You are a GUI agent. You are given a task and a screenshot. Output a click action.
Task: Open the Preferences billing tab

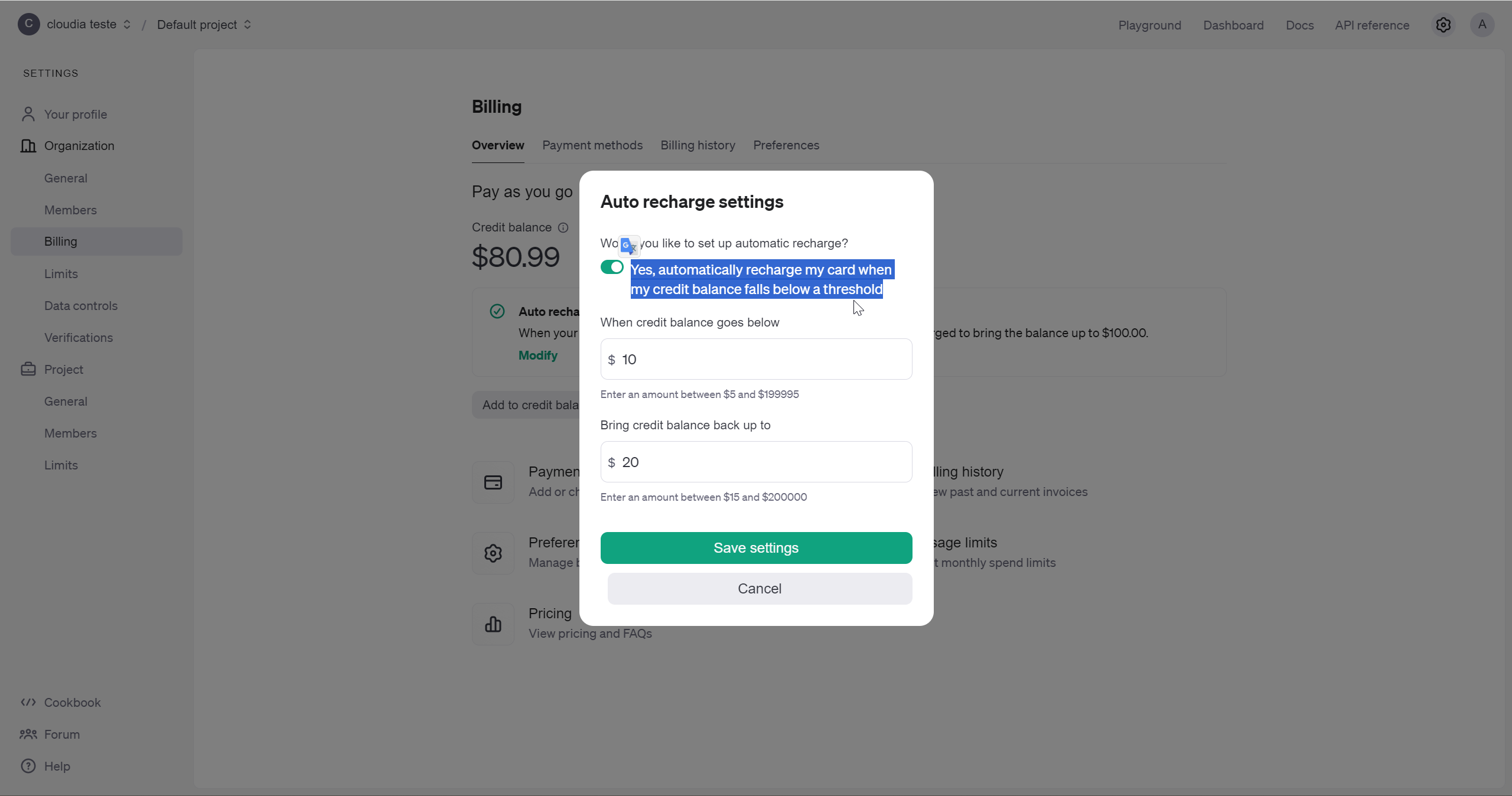pos(786,145)
